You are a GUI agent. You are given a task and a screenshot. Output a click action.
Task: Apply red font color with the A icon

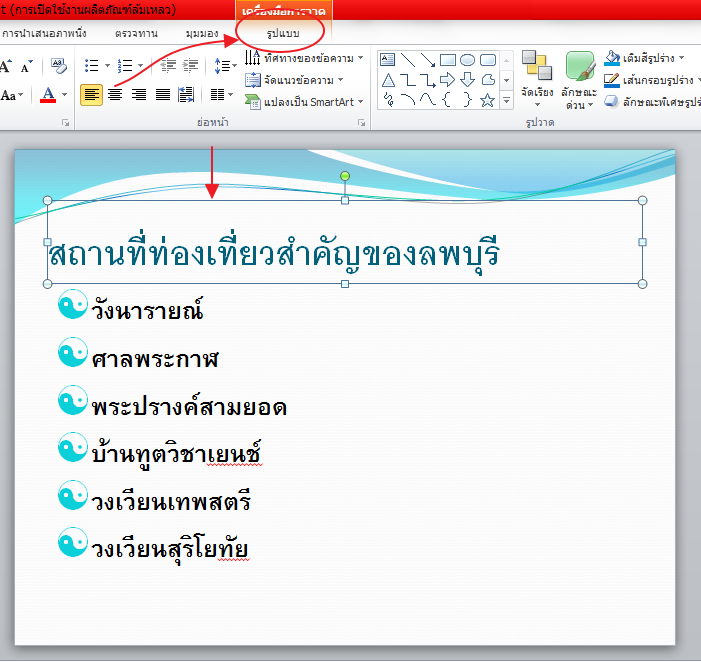click(48, 95)
